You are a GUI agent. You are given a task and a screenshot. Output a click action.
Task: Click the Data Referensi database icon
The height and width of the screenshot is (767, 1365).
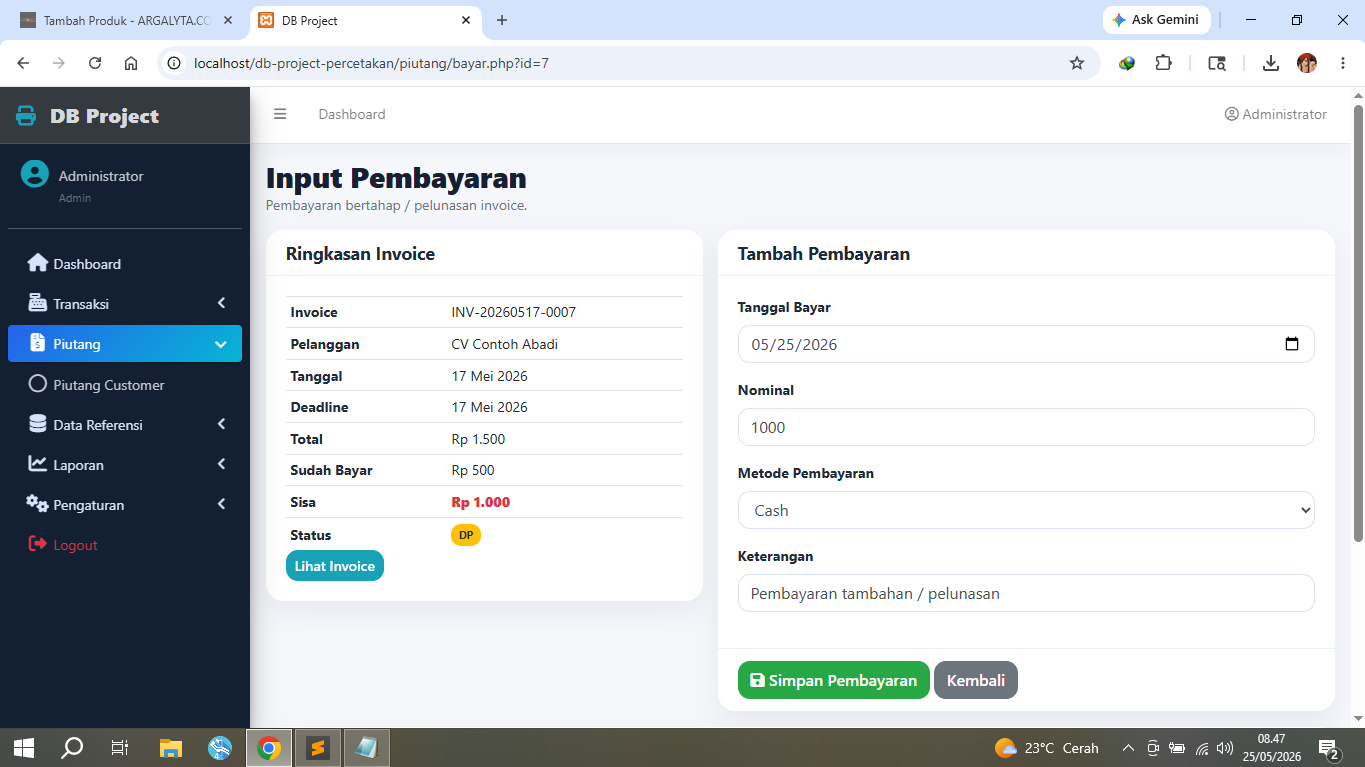(x=38, y=424)
